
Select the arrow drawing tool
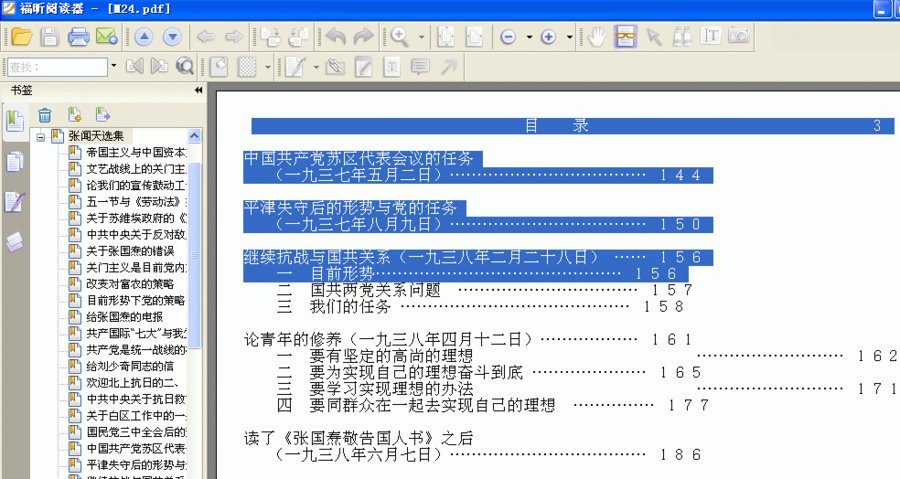pyautogui.click(x=449, y=67)
